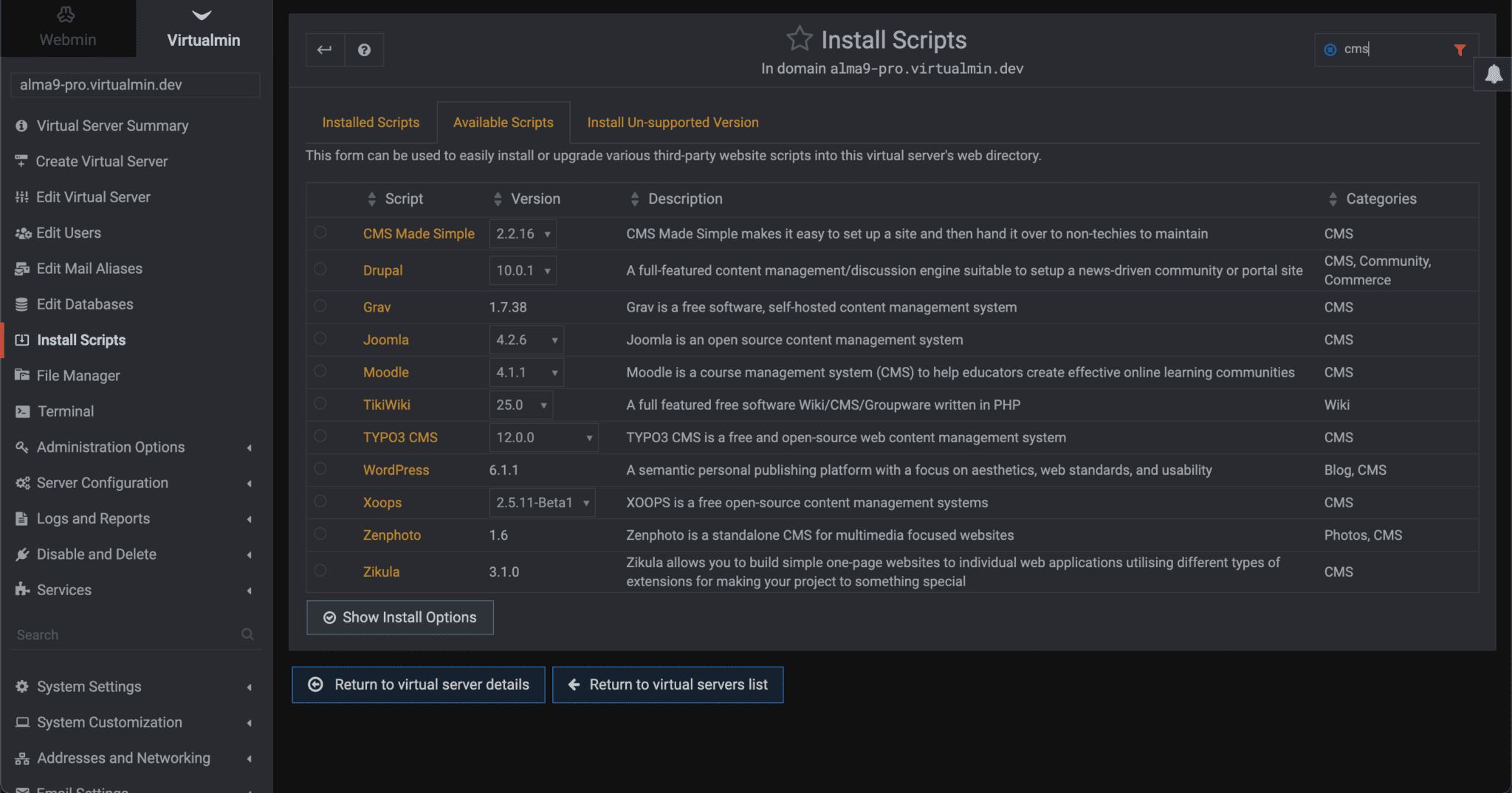This screenshot has height=793, width=1512.
Task: Click the Services puzzle piece icon
Action: pyautogui.click(x=22, y=589)
